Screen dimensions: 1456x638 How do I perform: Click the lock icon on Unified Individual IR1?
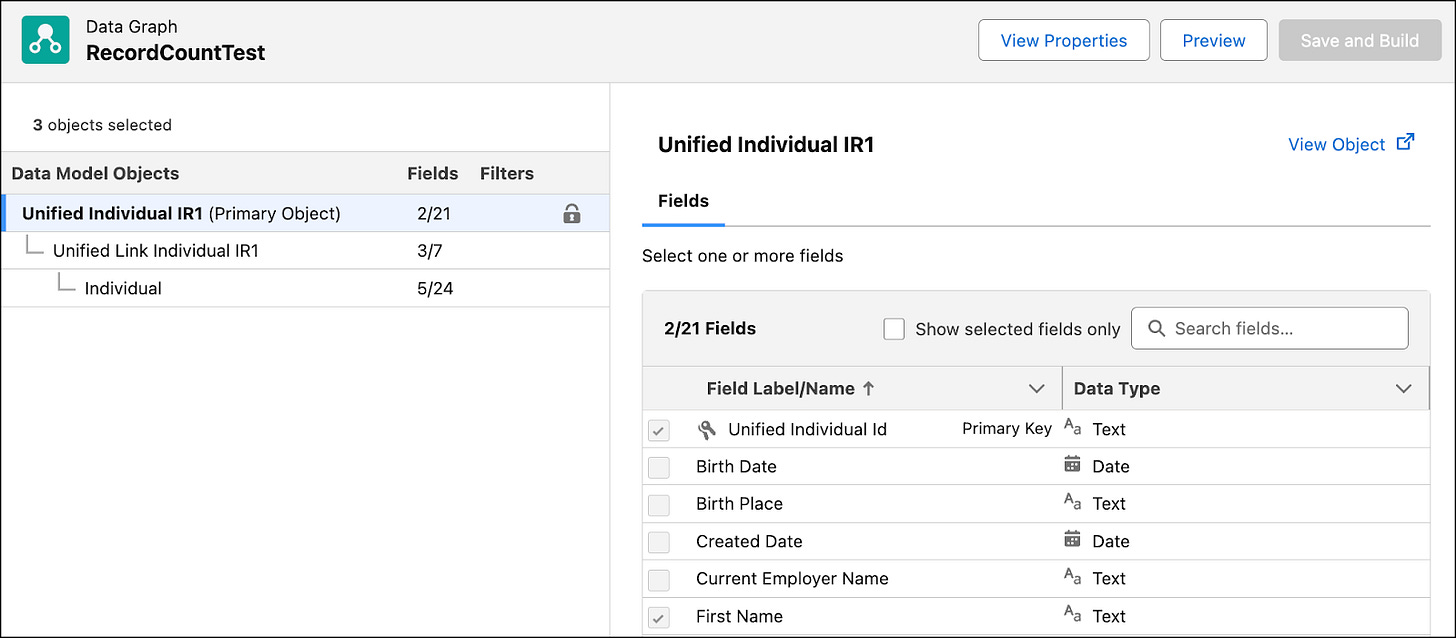(x=572, y=213)
